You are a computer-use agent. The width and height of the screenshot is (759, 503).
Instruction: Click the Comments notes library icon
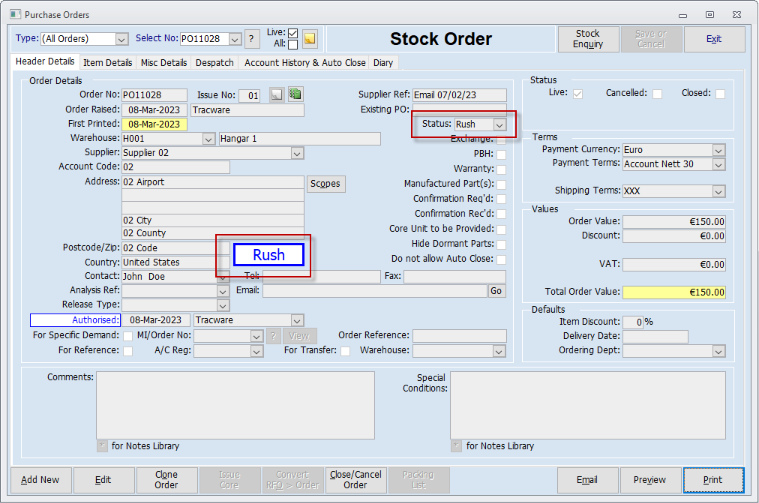(102, 445)
